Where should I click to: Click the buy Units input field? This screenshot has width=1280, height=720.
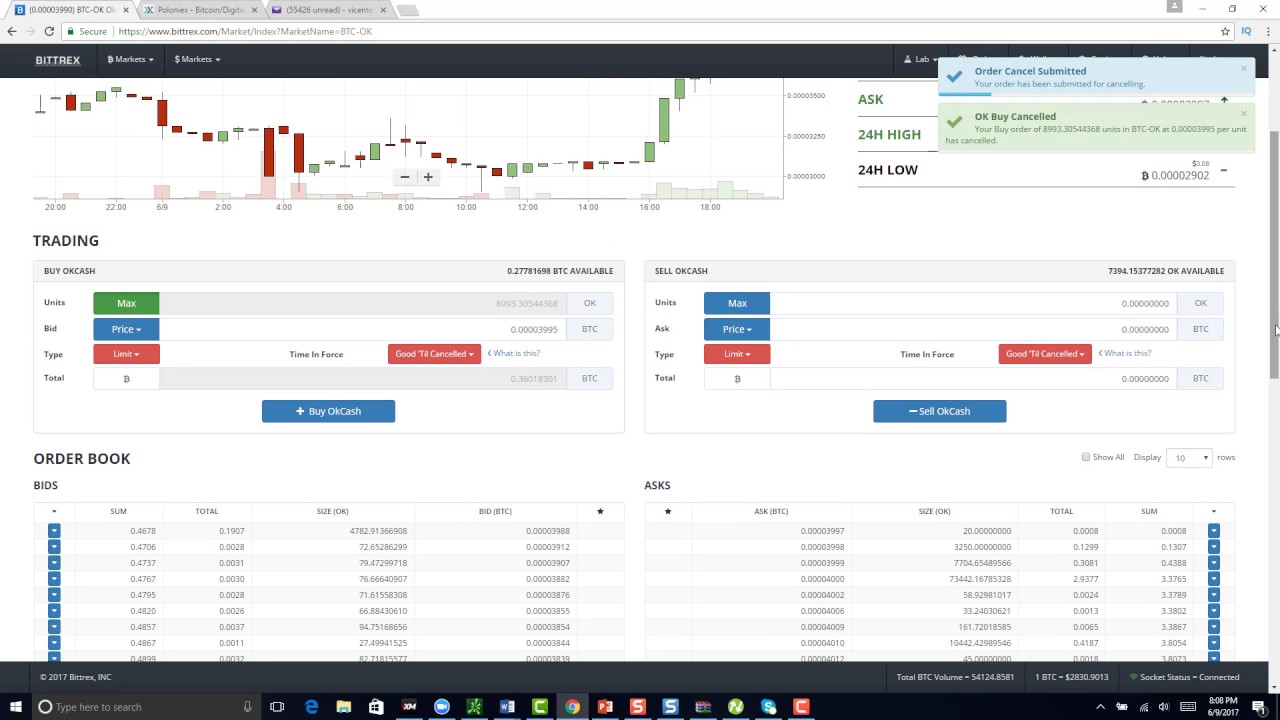362,303
